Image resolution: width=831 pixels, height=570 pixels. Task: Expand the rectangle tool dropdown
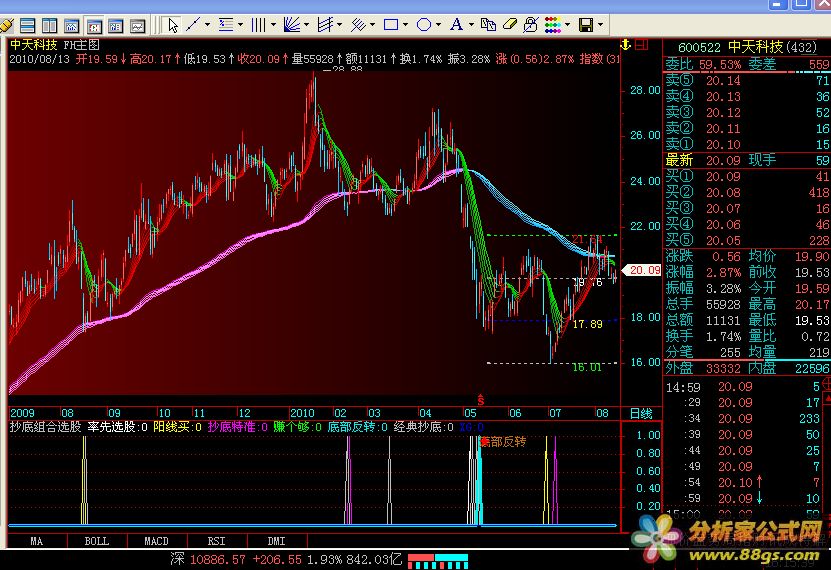[405, 25]
